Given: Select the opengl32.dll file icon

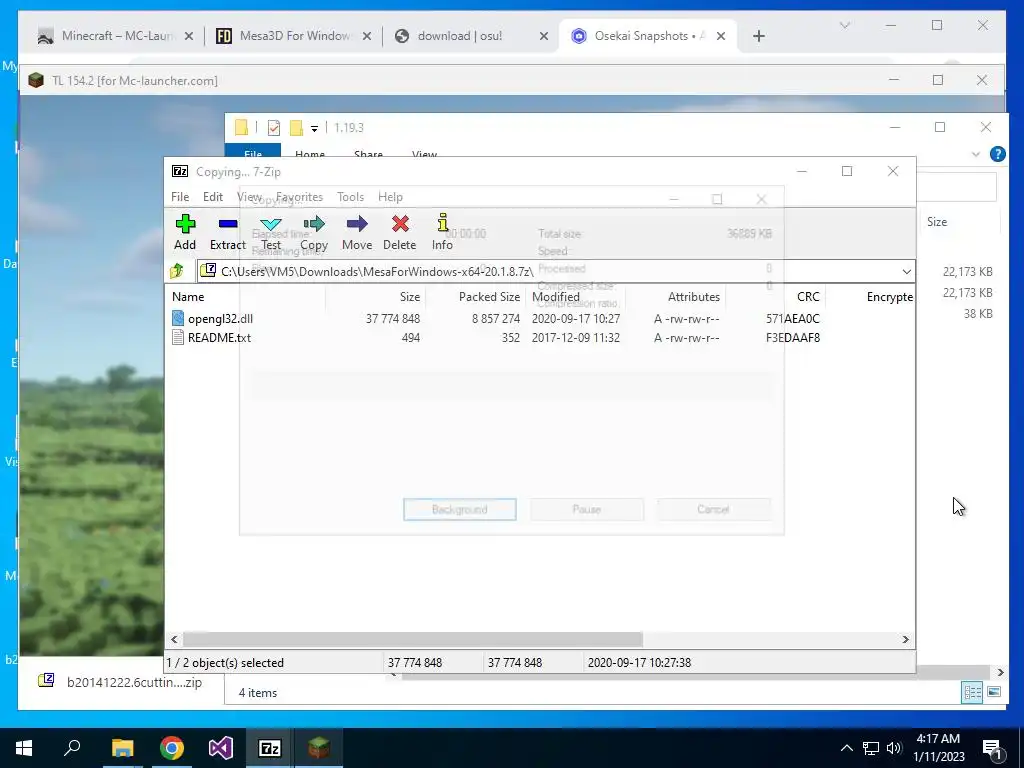Looking at the screenshot, I should pyautogui.click(x=178, y=318).
